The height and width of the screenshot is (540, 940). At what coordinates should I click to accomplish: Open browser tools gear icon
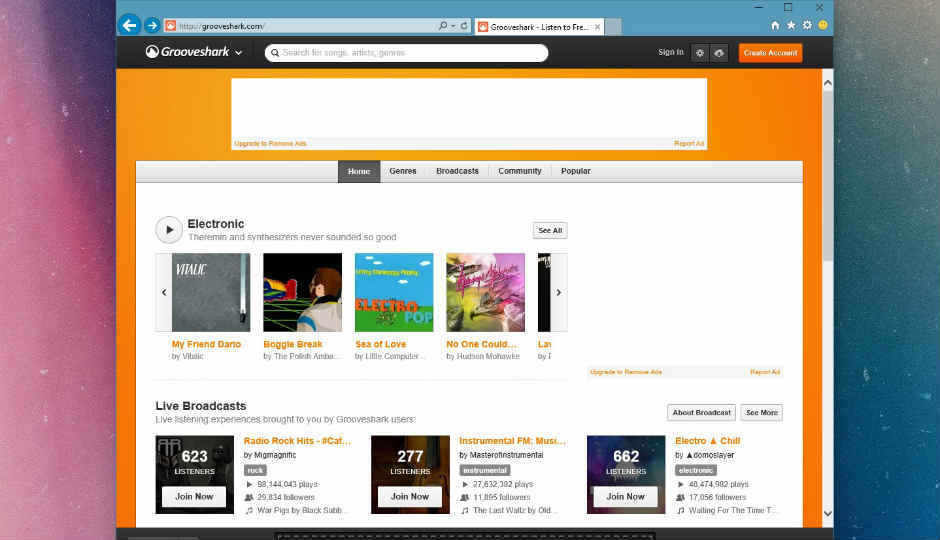click(807, 25)
